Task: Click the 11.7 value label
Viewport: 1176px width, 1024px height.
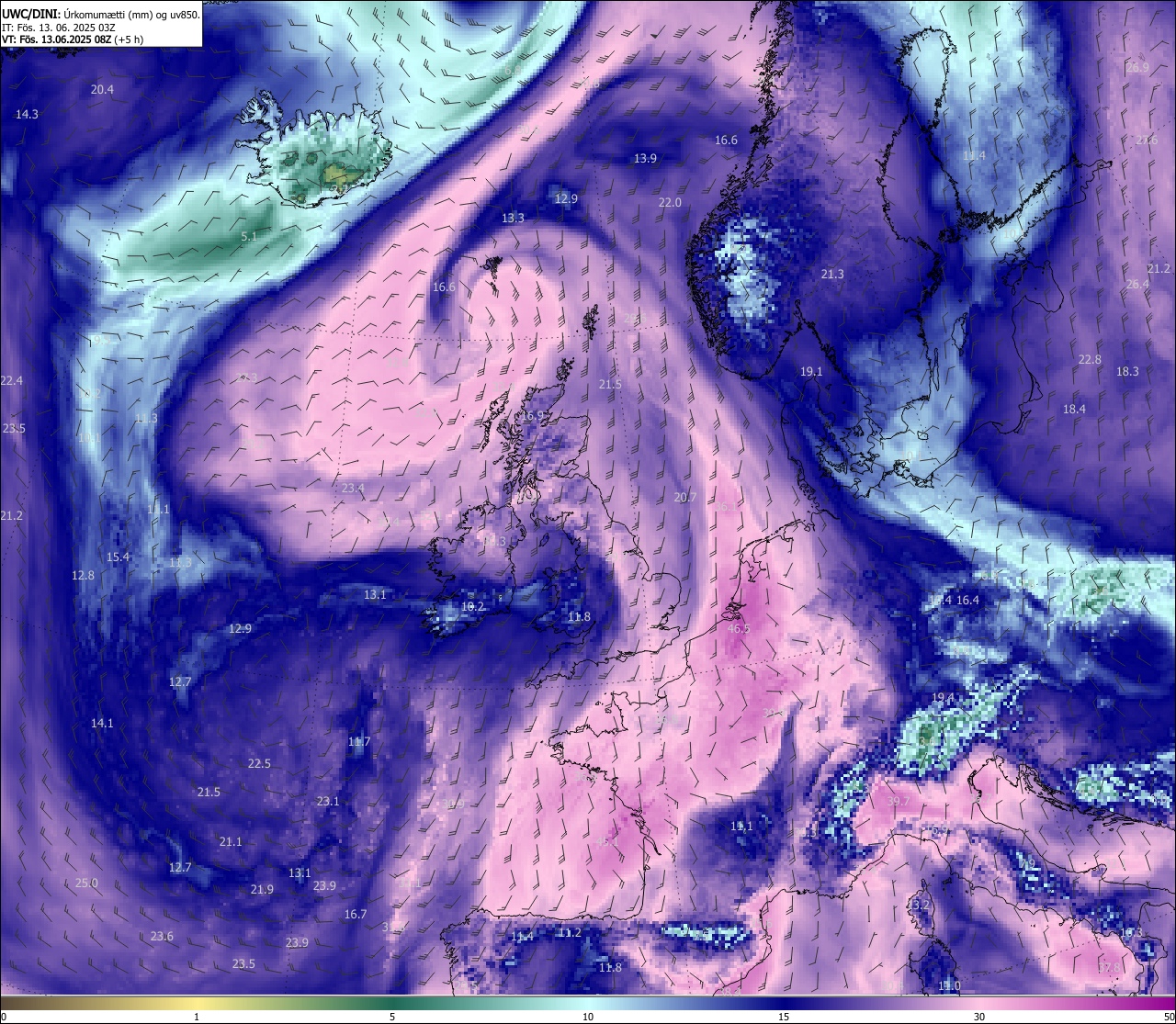Action: click(x=359, y=742)
